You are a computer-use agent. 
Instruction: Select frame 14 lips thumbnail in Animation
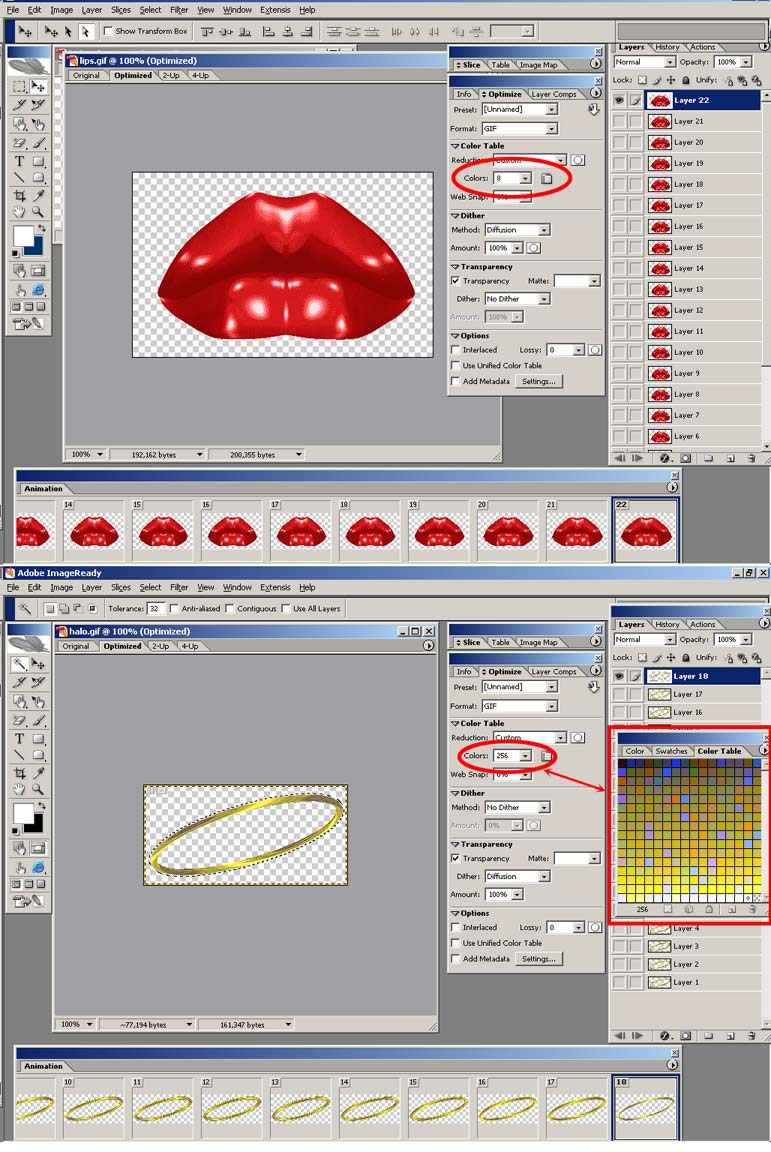click(x=91, y=531)
